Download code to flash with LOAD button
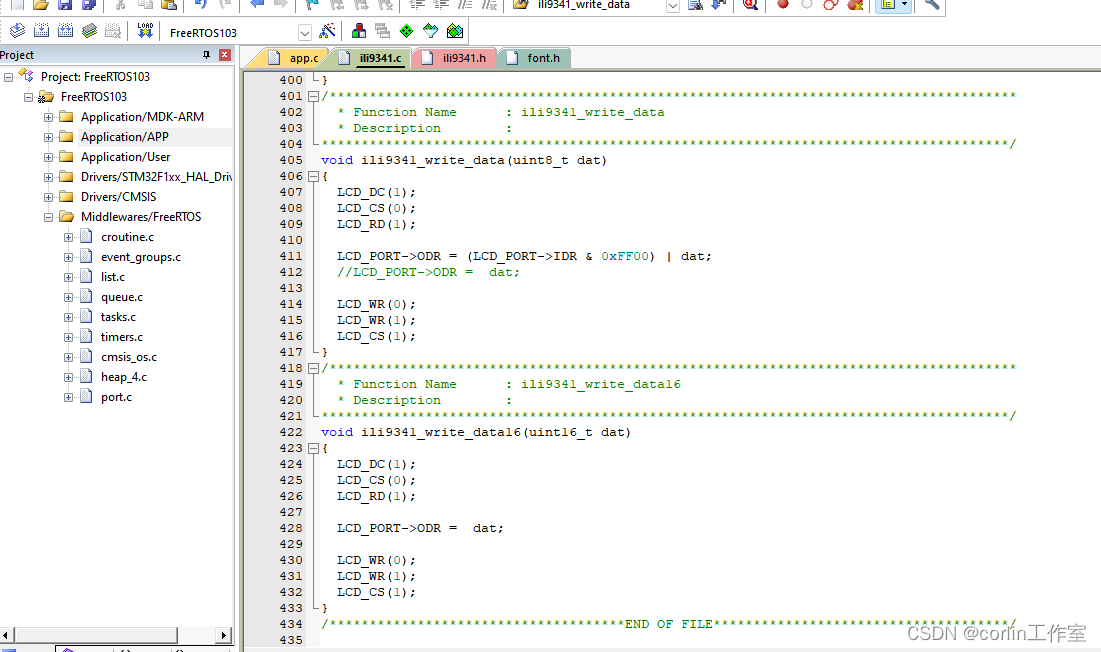 pyautogui.click(x=144, y=30)
